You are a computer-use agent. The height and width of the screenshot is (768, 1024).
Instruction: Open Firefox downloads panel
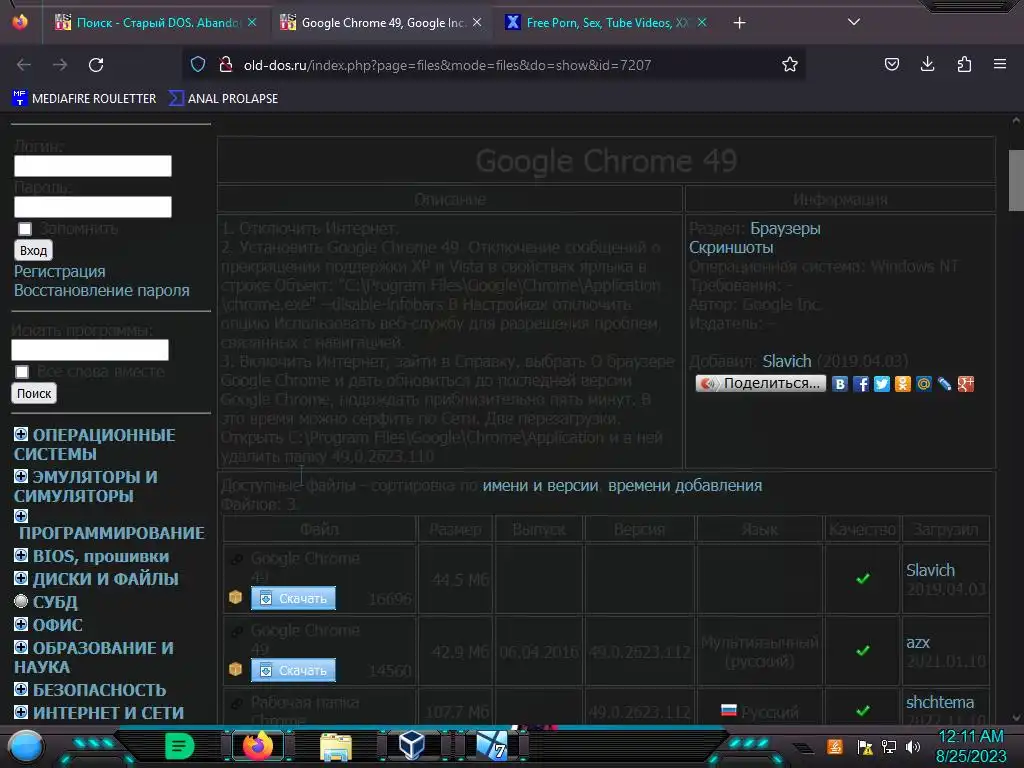(x=927, y=64)
